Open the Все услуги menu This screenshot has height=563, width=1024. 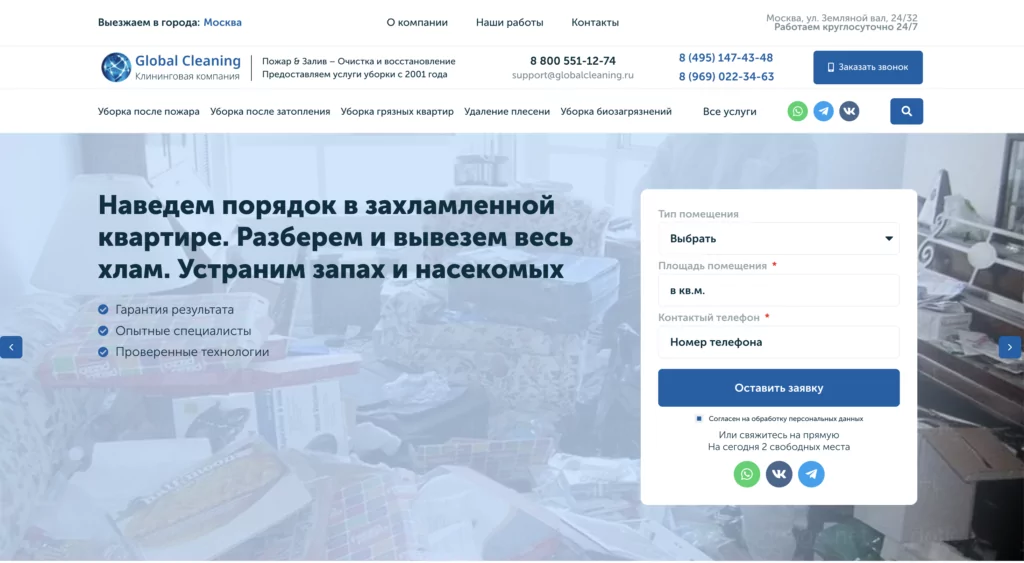729,112
